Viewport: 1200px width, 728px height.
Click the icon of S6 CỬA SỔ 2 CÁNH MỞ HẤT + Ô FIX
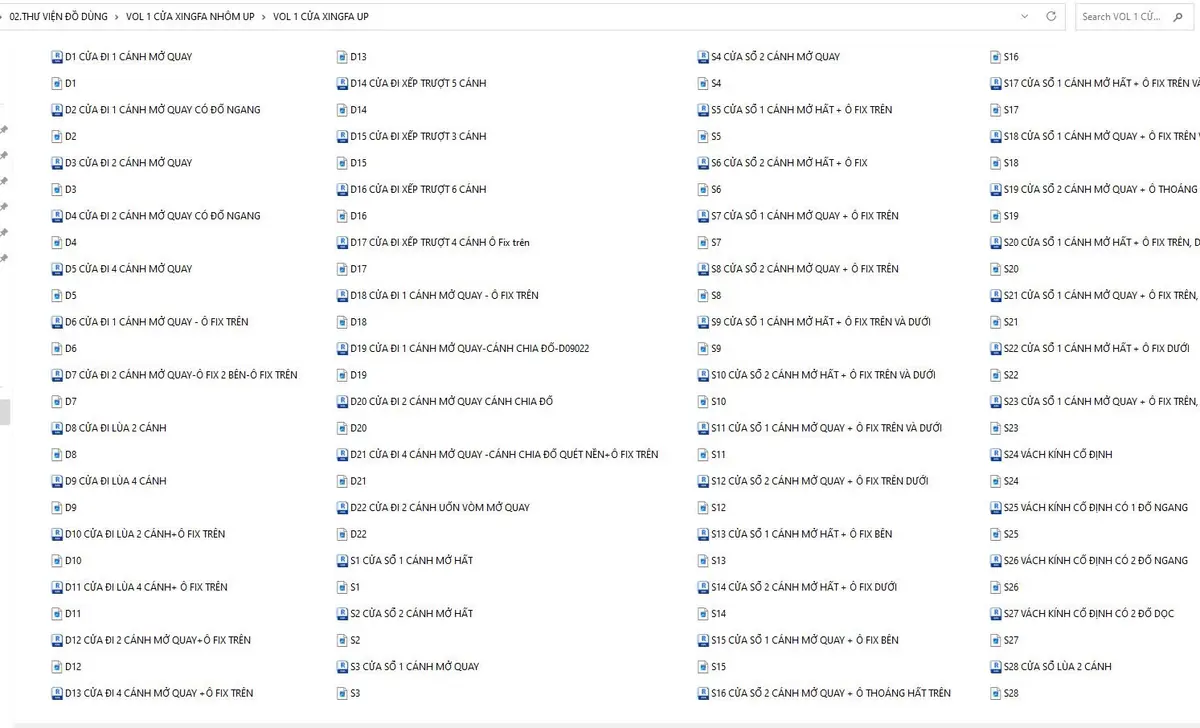point(703,163)
